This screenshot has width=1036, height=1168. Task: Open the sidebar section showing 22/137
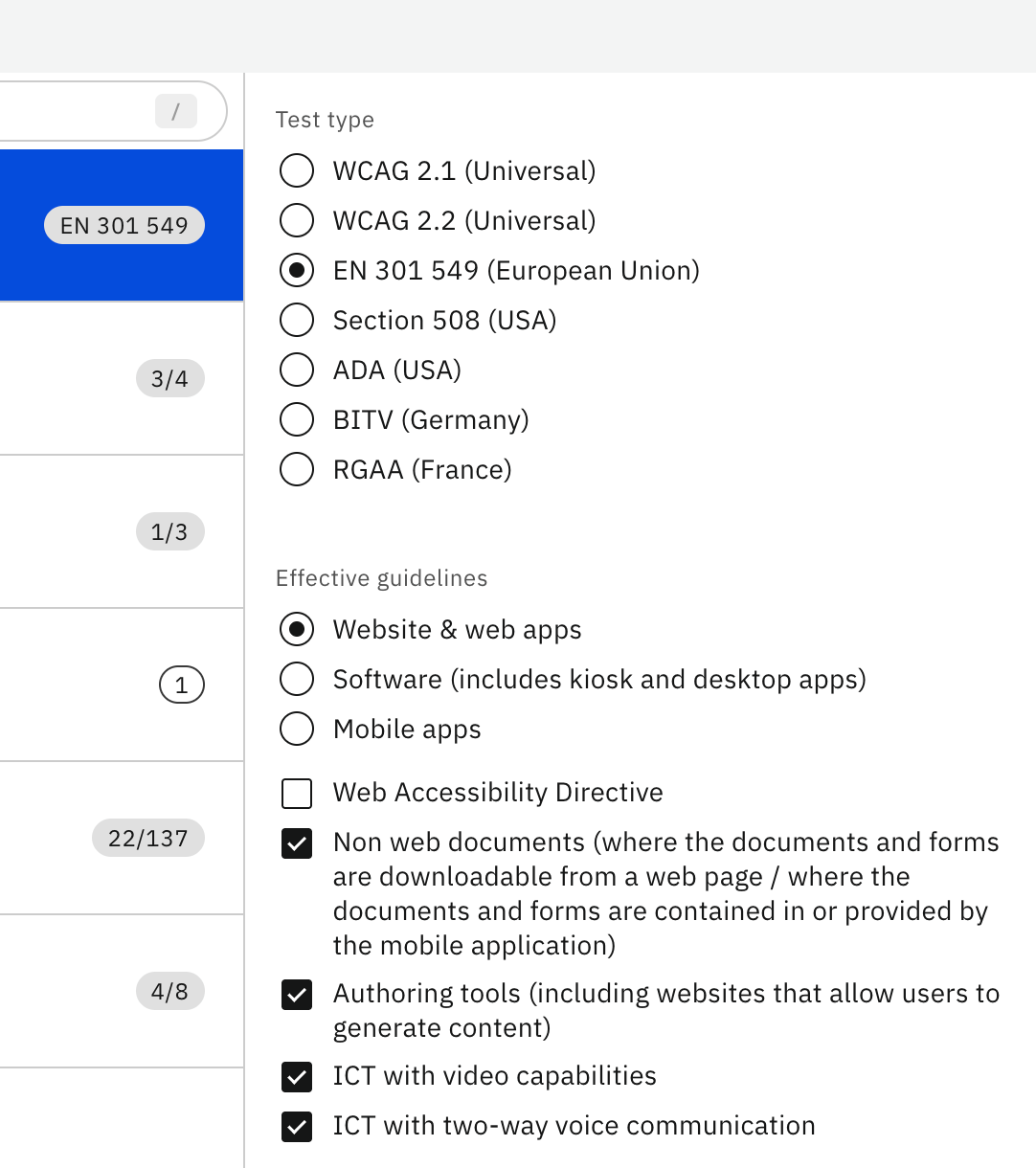click(147, 838)
